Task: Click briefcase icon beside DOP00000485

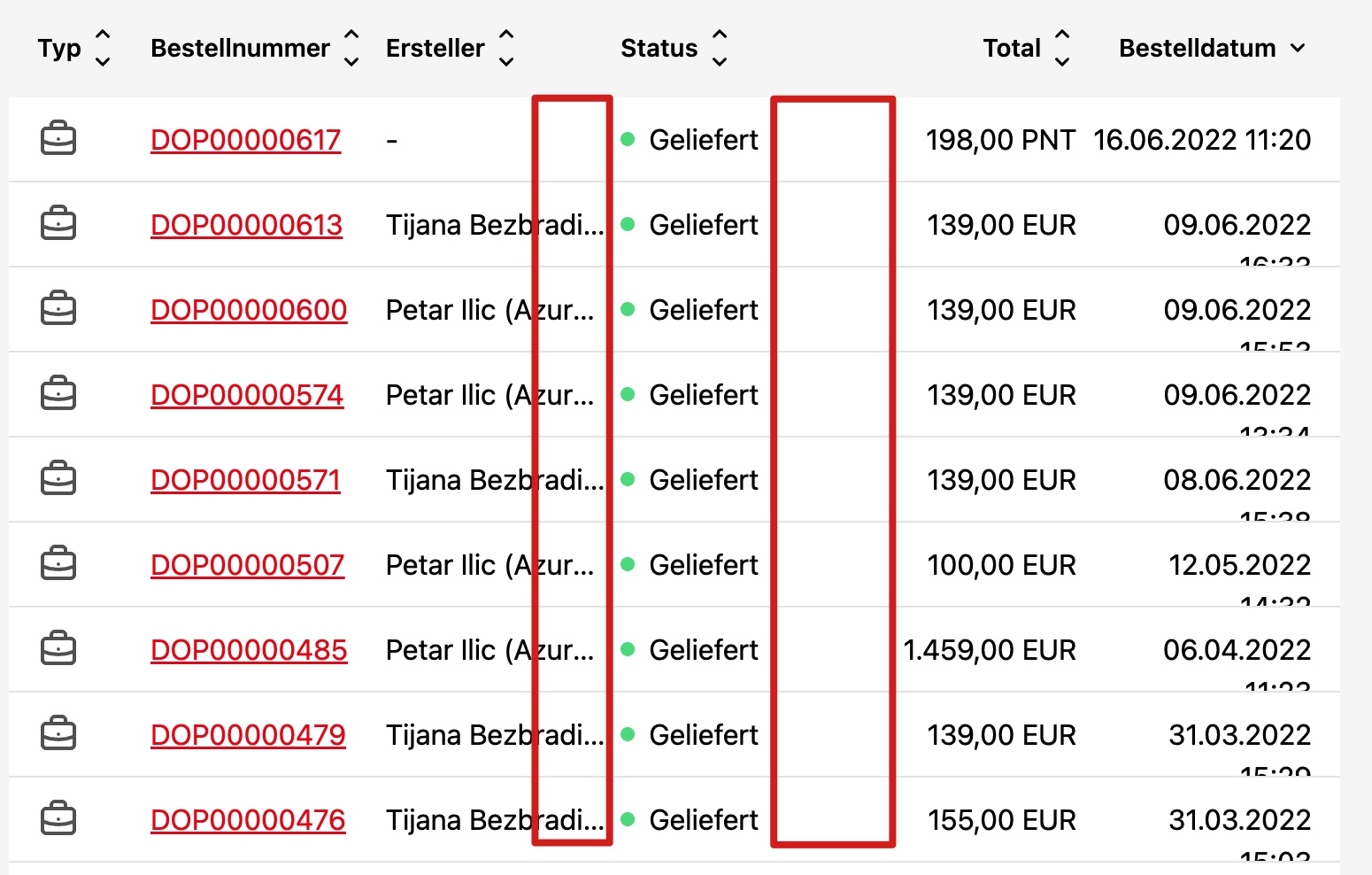Action: point(58,649)
